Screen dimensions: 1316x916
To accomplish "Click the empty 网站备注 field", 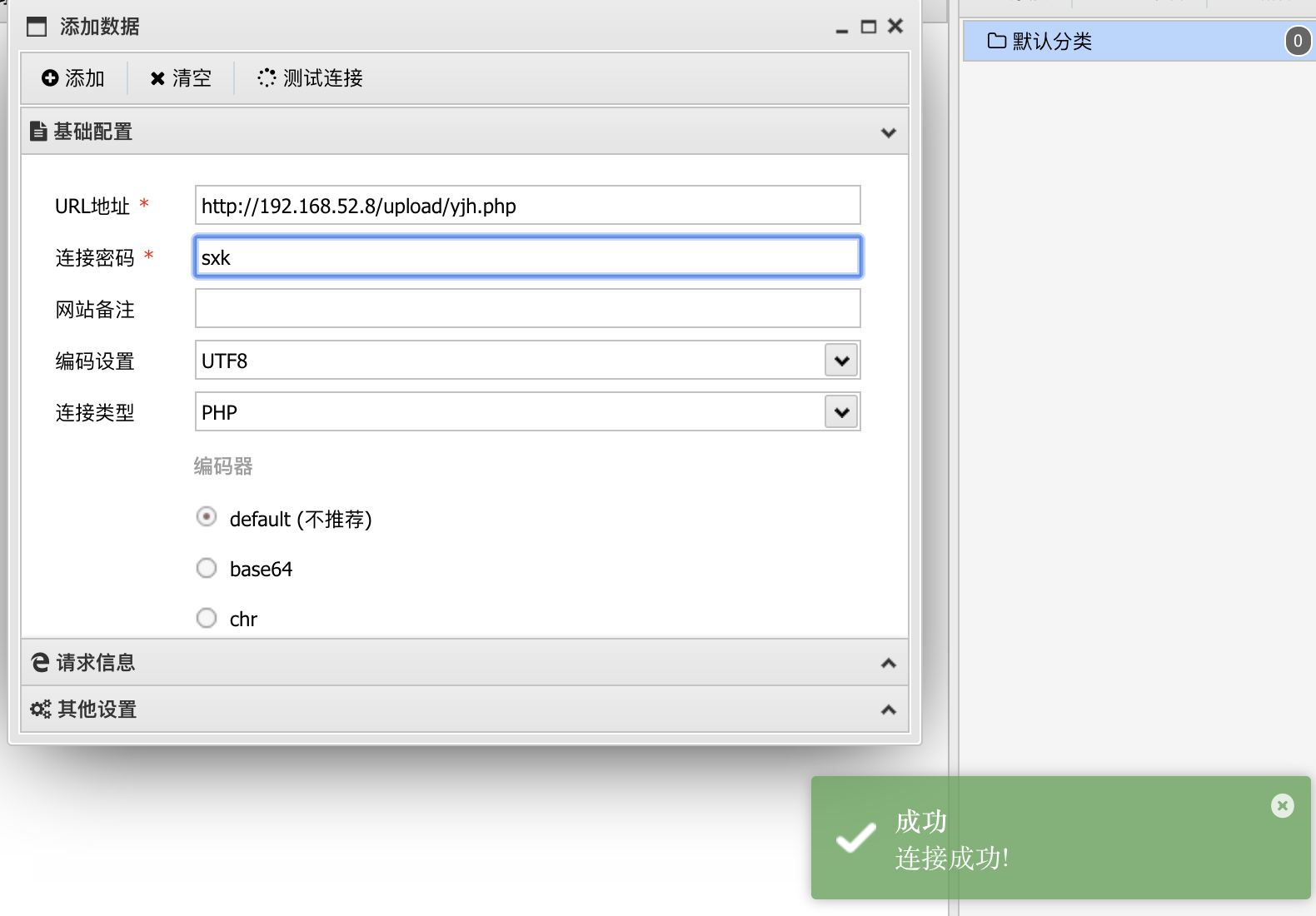I will [x=527, y=309].
